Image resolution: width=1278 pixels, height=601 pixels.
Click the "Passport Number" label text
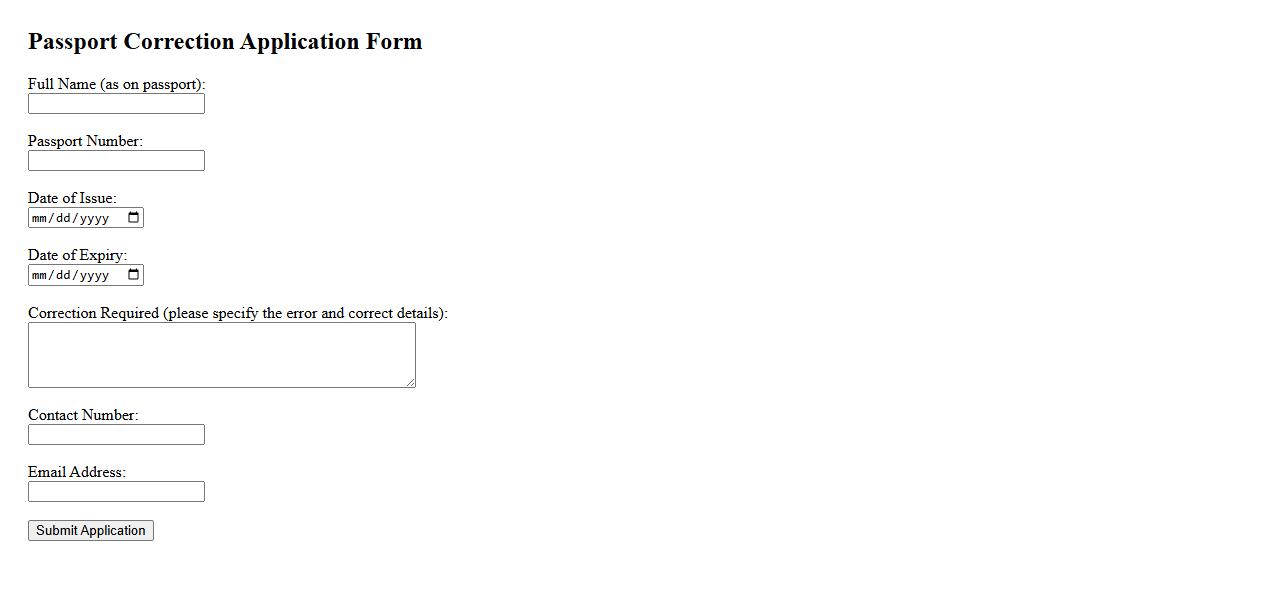[x=85, y=141]
